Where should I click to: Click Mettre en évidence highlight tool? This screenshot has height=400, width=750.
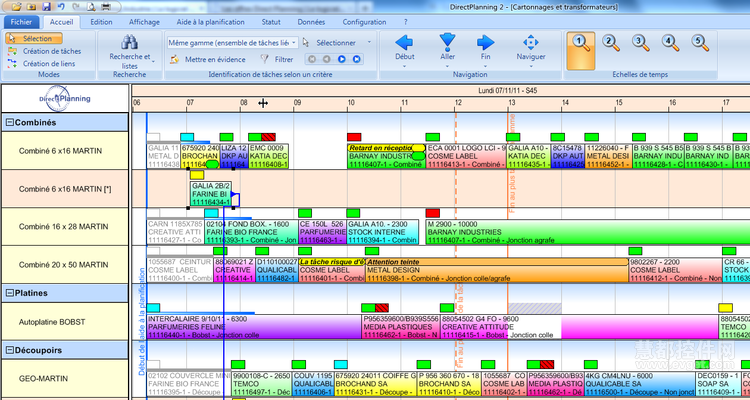click(x=208, y=59)
